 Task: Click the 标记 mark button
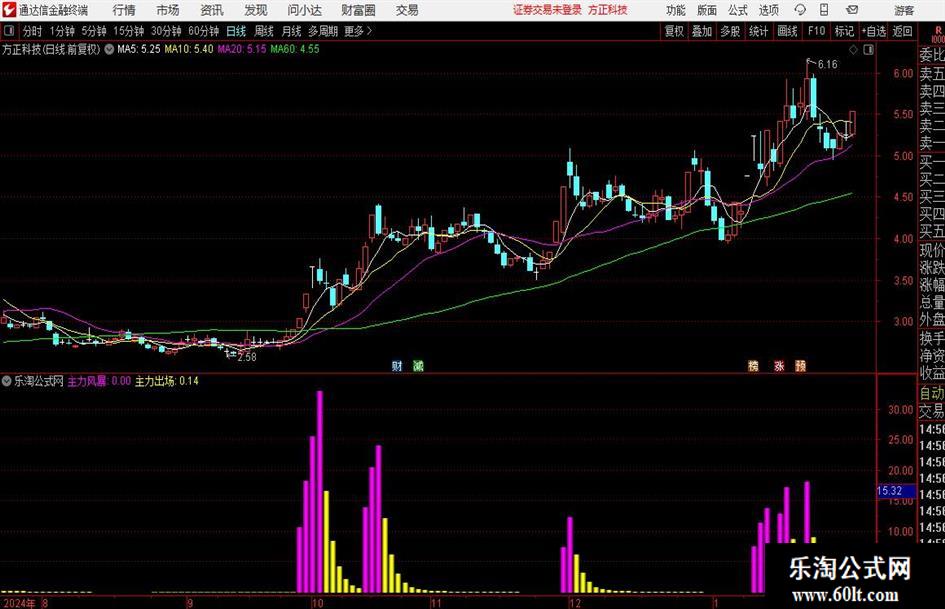(x=844, y=31)
